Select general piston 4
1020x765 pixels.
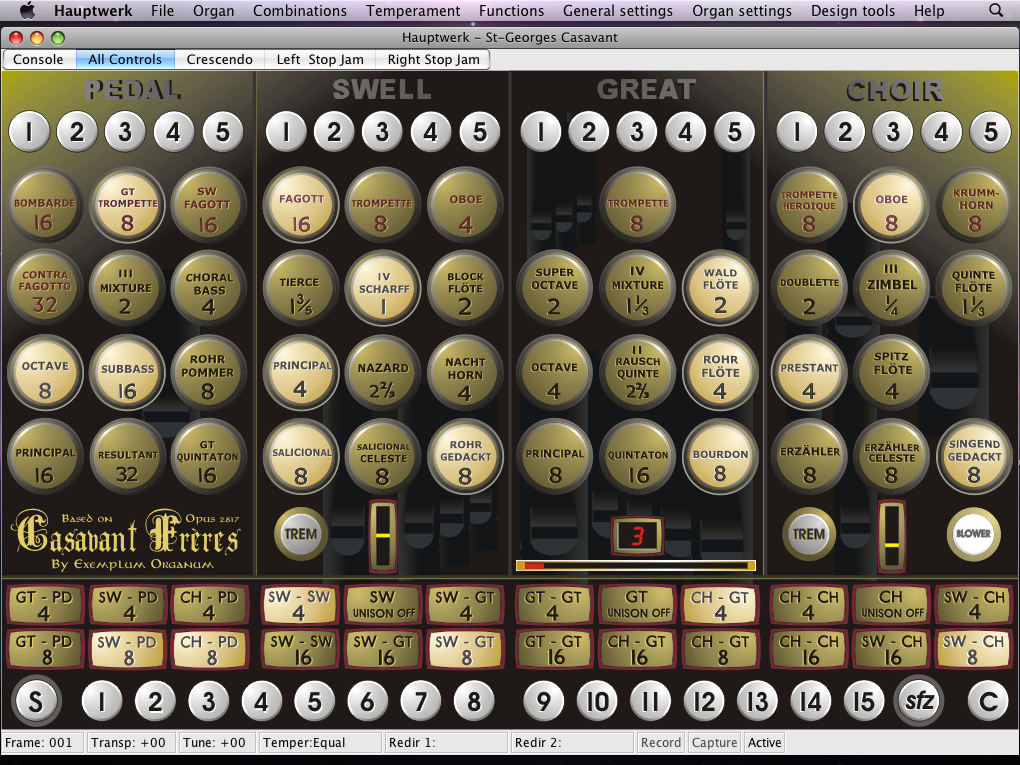pos(261,701)
